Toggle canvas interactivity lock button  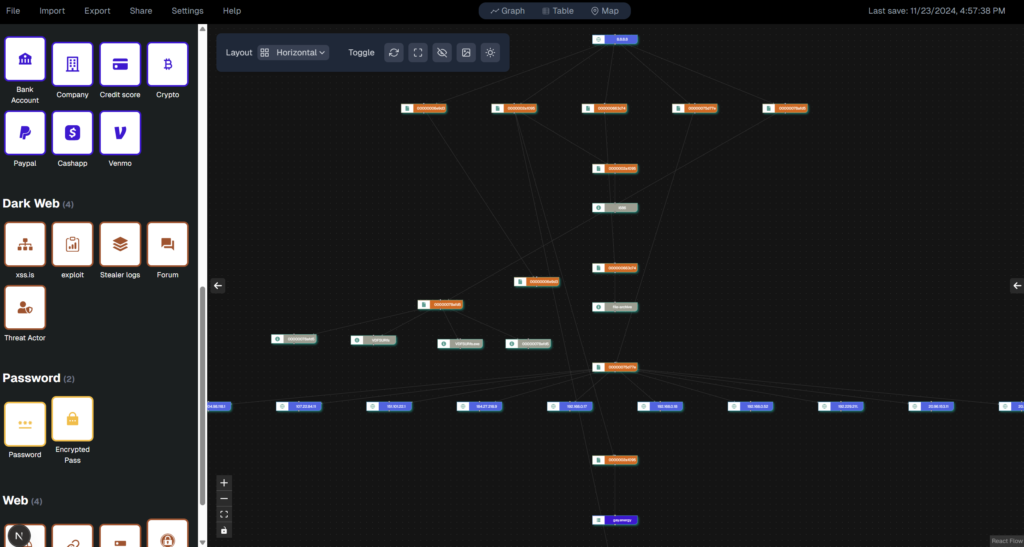(x=224, y=530)
